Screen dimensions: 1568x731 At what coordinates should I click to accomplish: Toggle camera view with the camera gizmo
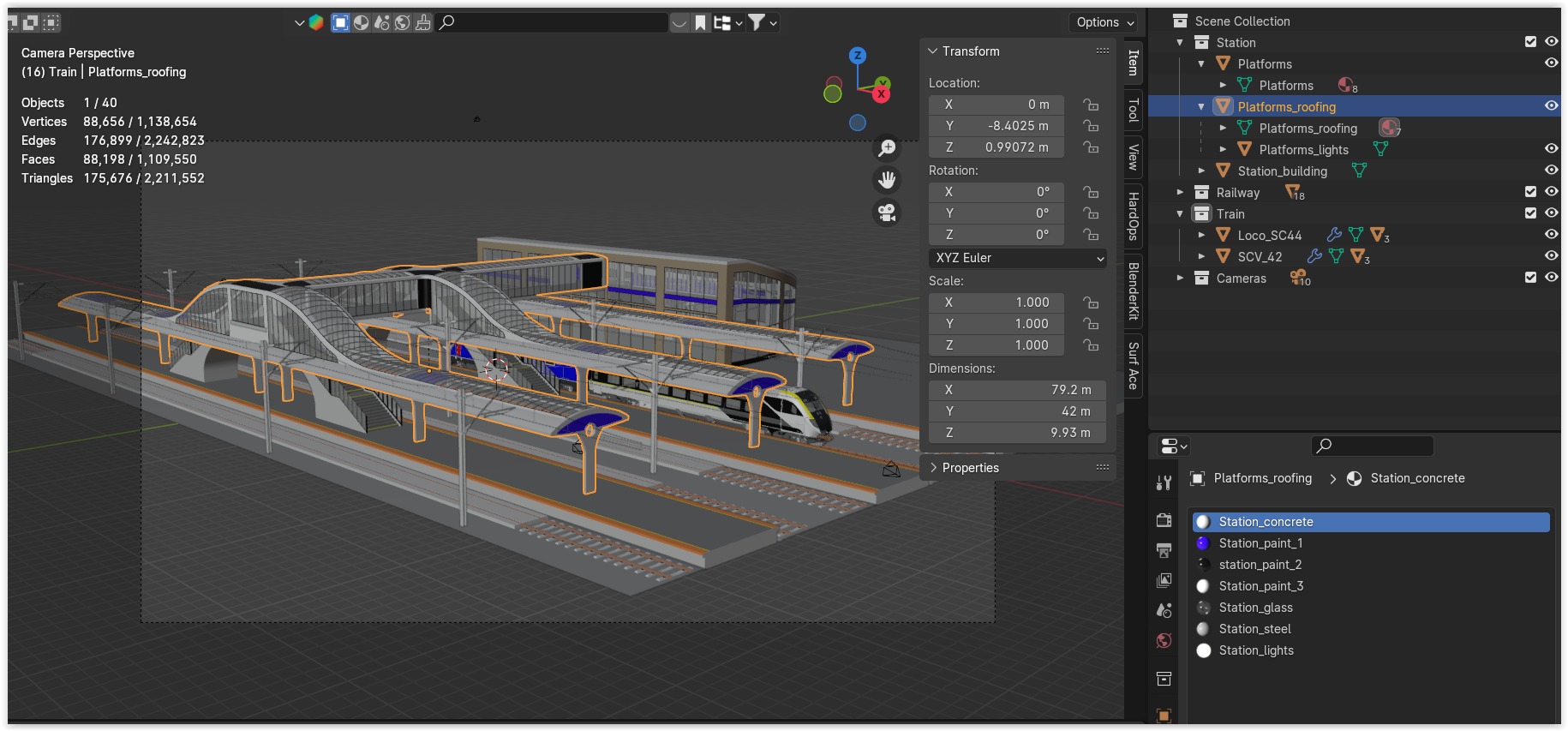(x=887, y=212)
